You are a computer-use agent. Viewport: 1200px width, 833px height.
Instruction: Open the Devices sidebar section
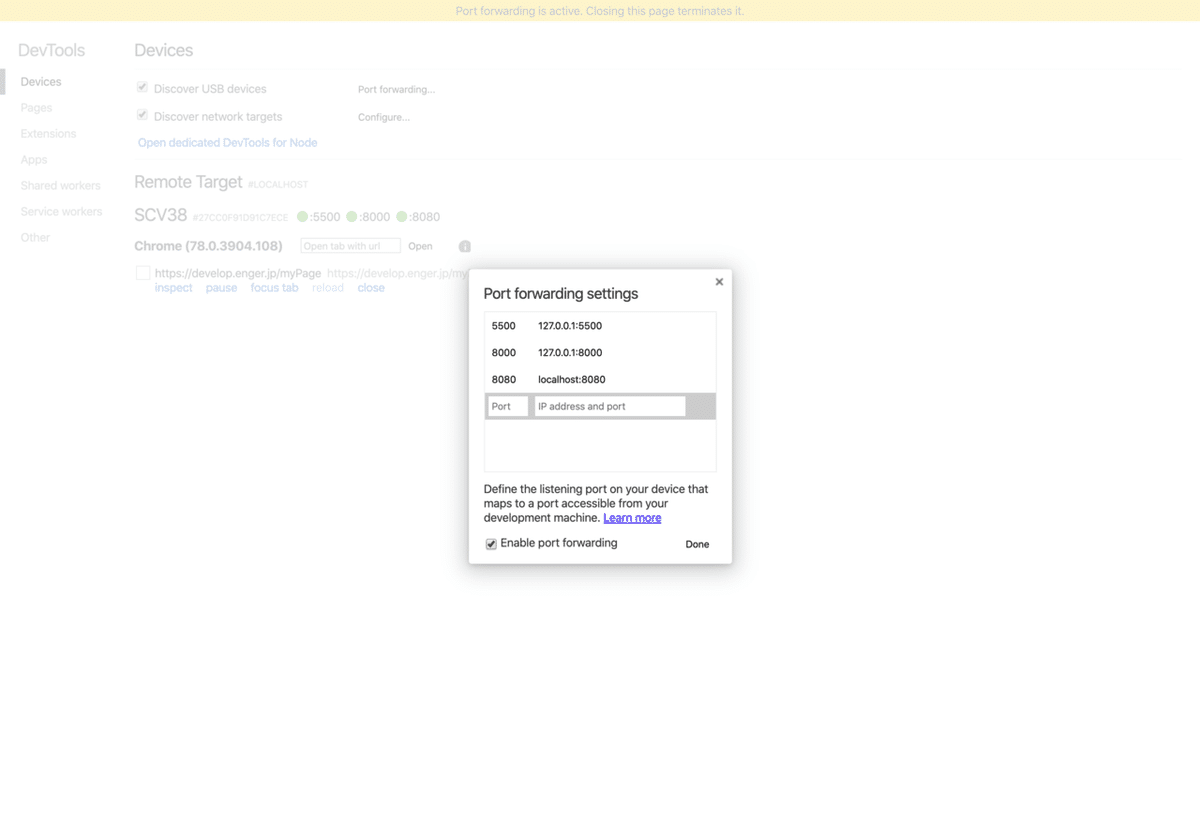click(x=41, y=82)
